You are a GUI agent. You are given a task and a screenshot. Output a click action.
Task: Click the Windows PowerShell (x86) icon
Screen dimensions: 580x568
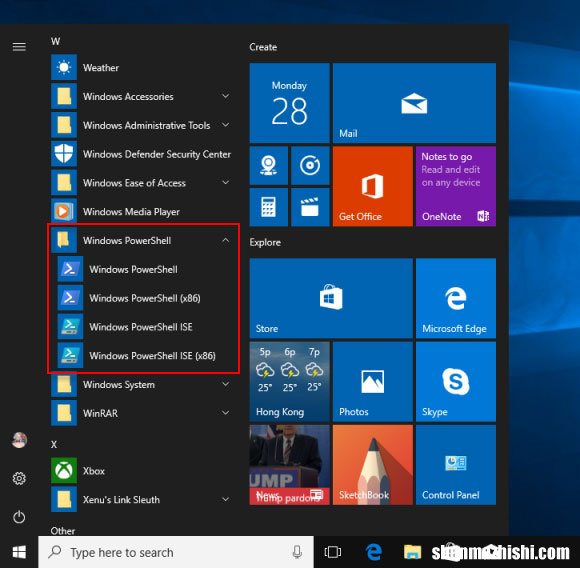(x=70, y=298)
